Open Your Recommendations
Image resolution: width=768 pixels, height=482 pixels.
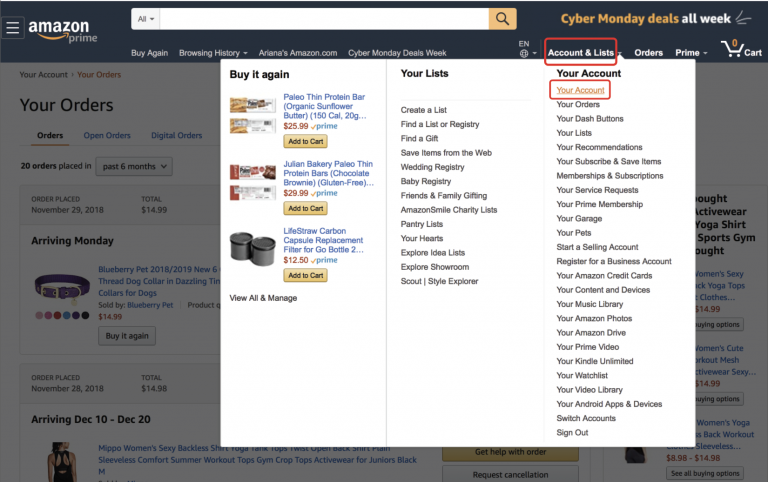point(599,147)
